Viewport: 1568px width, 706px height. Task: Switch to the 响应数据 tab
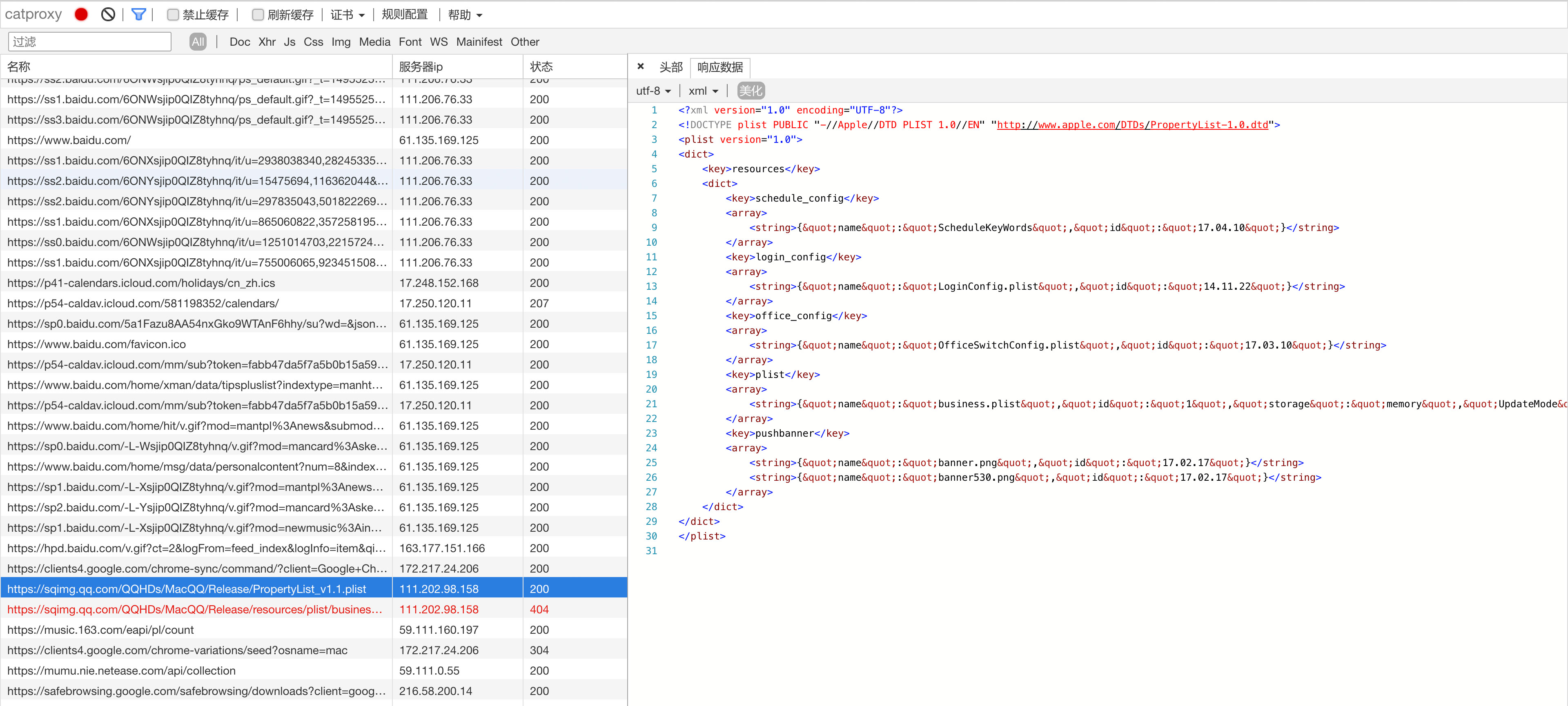coord(720,67)
